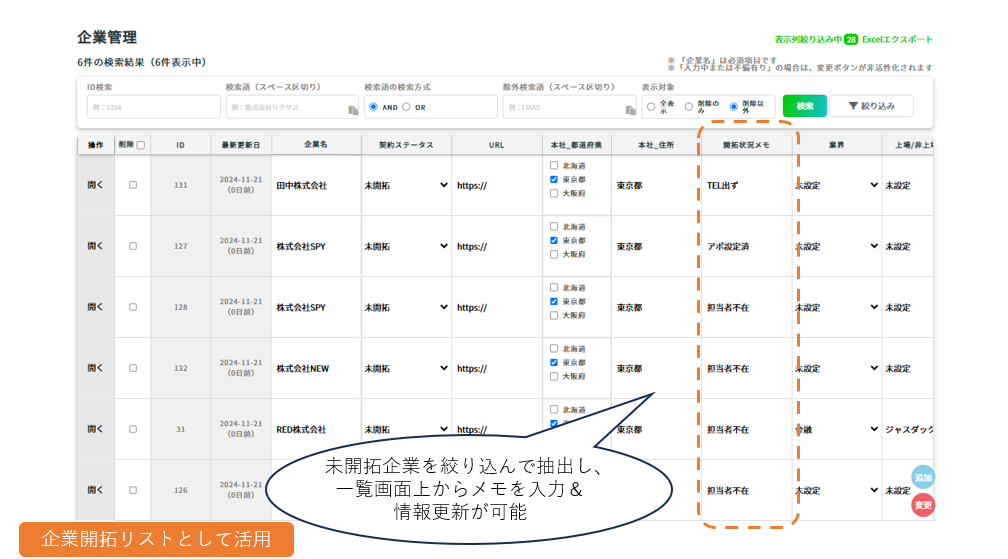
Task: Check 北海道 for 田中株式会社 row
Action: pyautogui.click(x=554, y=165)
